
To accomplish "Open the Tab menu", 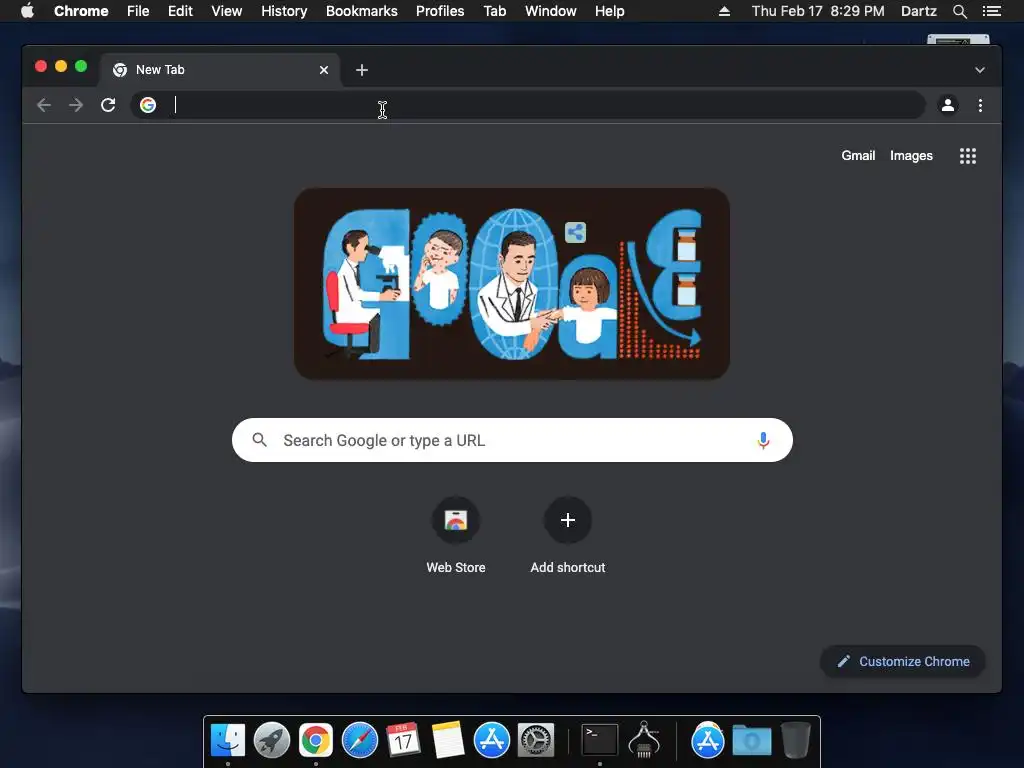I will click(x=495, y=11).
